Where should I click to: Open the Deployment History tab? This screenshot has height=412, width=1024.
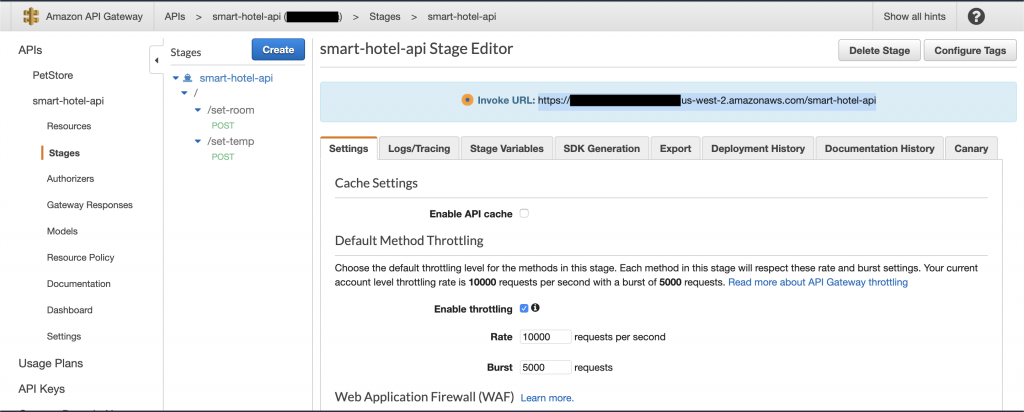pyautogui.click(x=758, y=148)
